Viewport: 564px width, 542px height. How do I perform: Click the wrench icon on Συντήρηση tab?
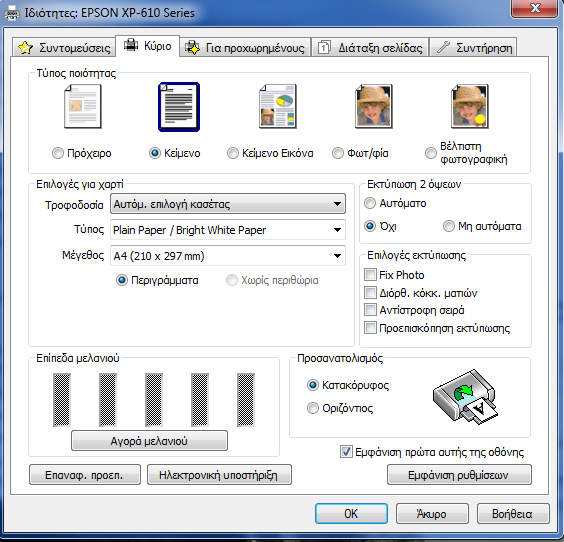[443, 47]
